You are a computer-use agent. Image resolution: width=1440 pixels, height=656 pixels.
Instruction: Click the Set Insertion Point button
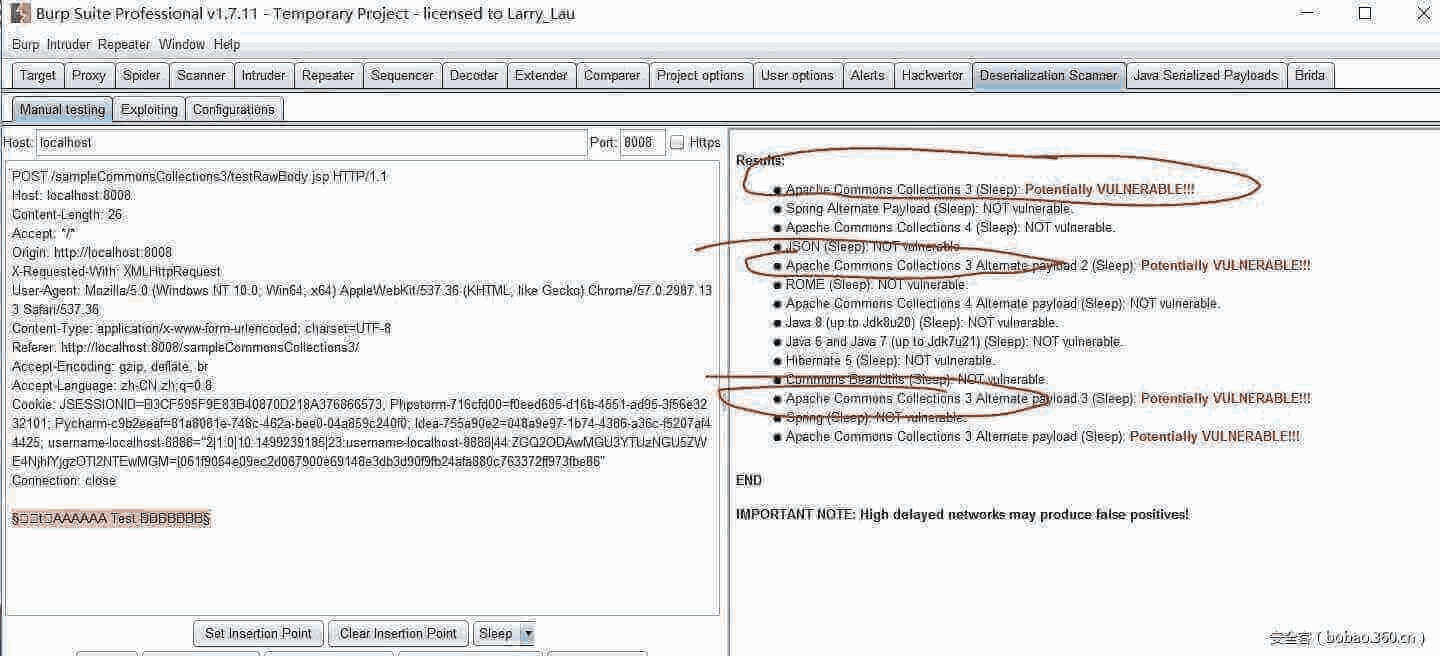click(257, 633)
